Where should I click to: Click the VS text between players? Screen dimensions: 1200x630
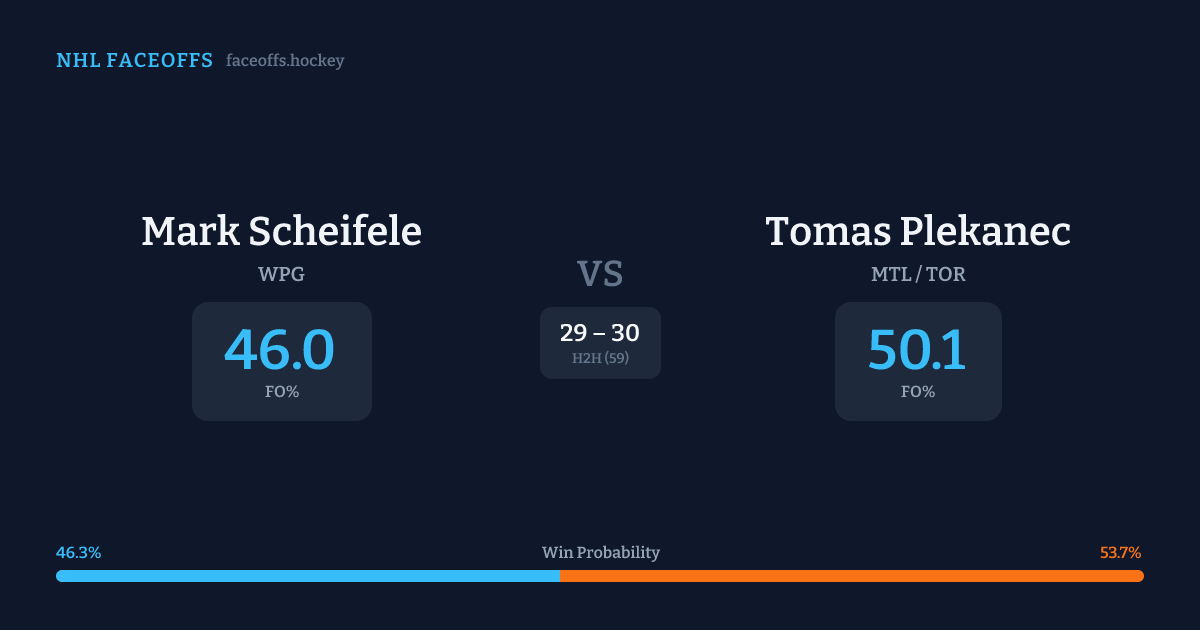[x=600, y=274]
